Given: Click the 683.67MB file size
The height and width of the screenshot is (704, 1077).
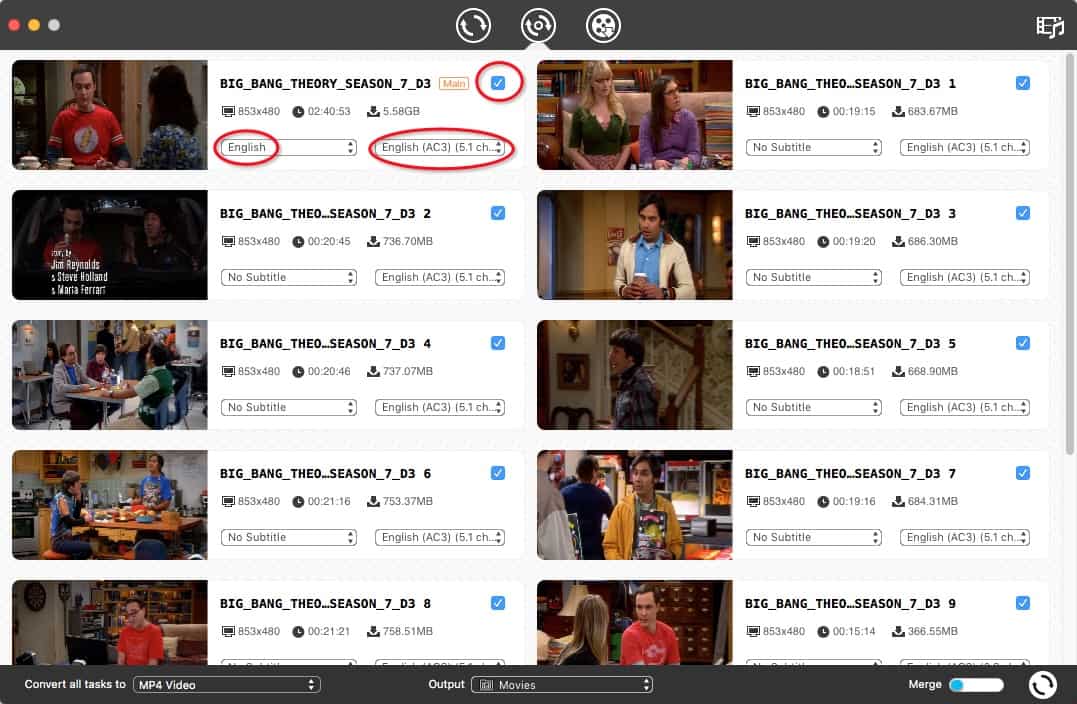Looking at the screenshot, I should pos(933,111).
